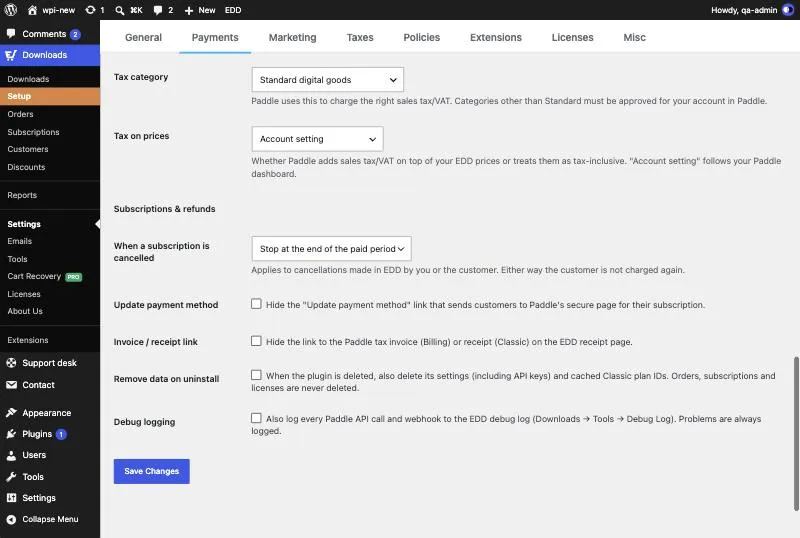800x538 pixels.
Task: Click the WordPress Settings sliders icon
Action: click(x=11, y=498)
